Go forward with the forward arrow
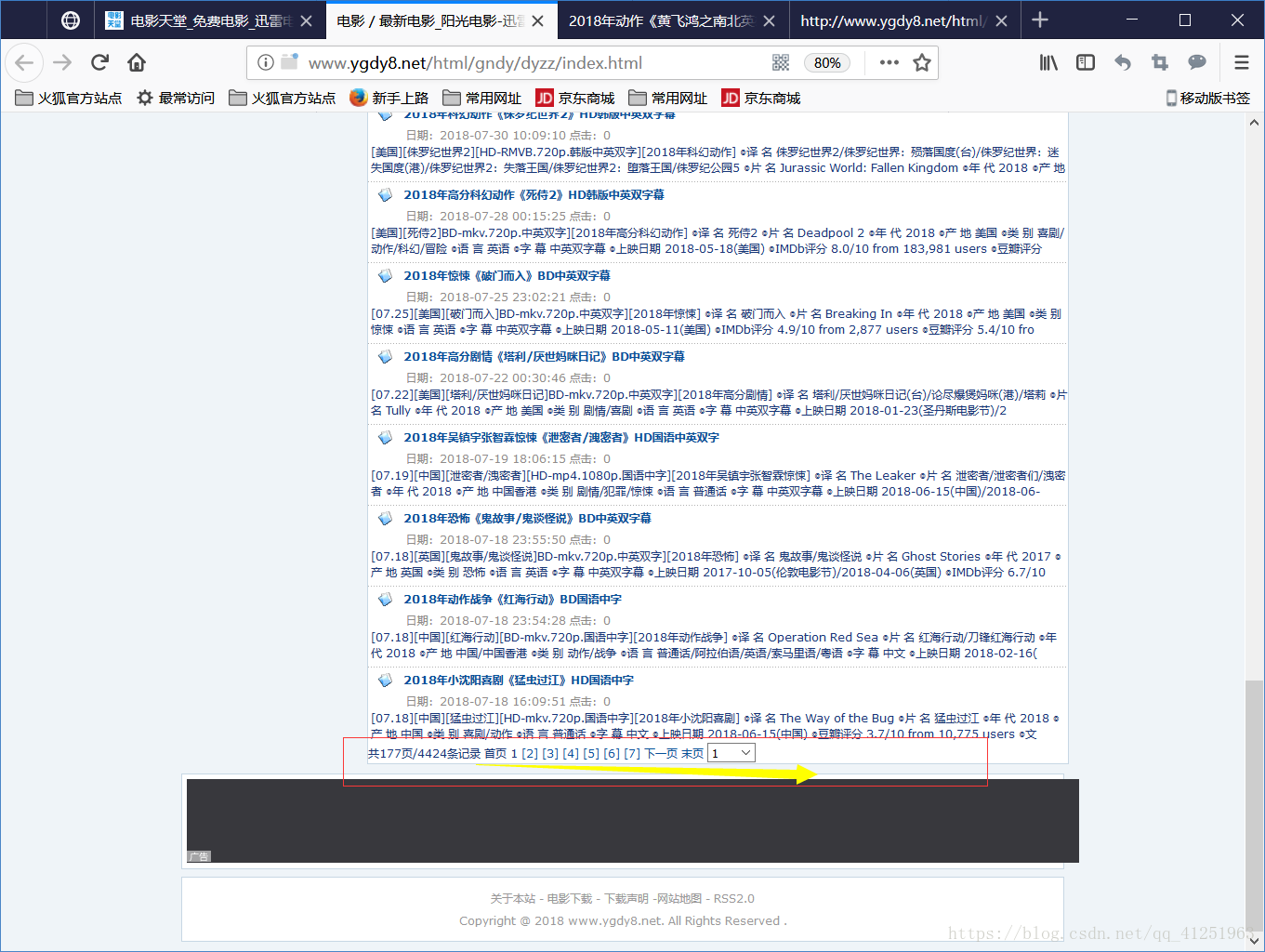 click(62, 62)
